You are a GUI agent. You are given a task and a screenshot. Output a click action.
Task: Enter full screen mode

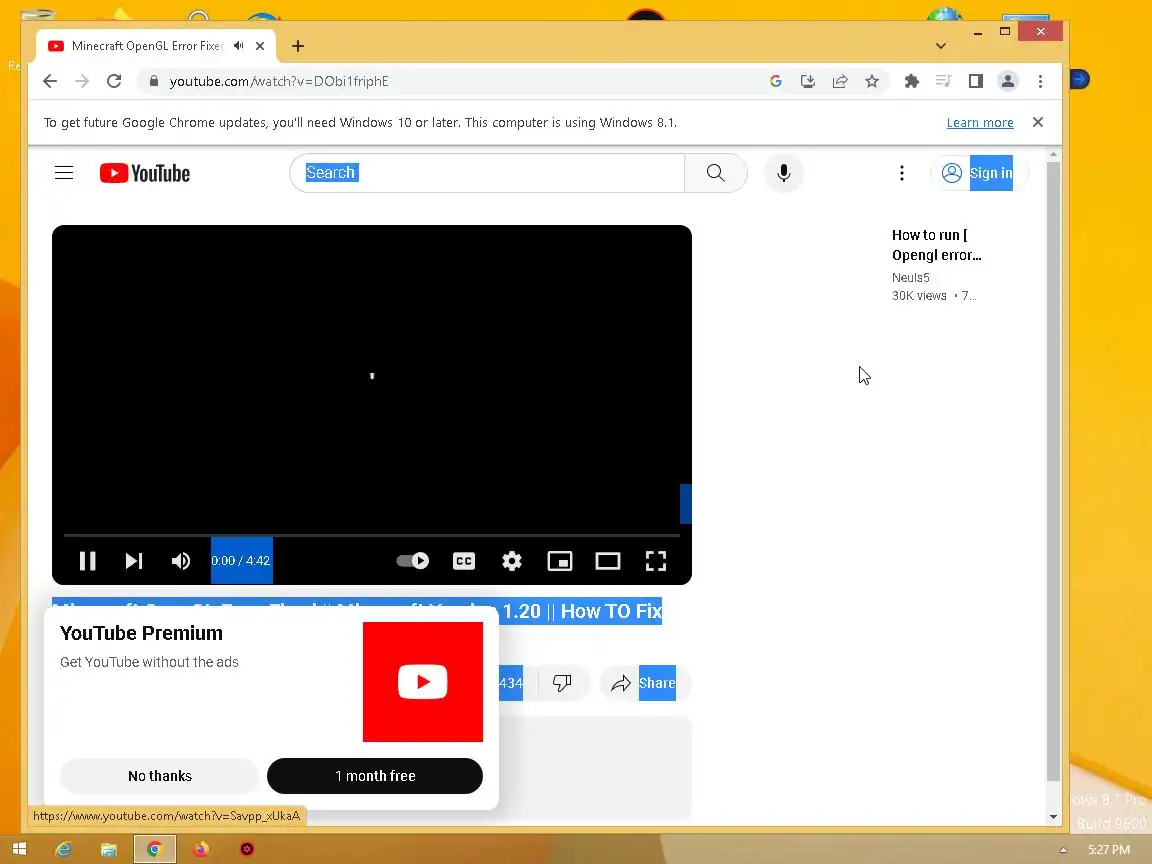(x=656, y=561)
